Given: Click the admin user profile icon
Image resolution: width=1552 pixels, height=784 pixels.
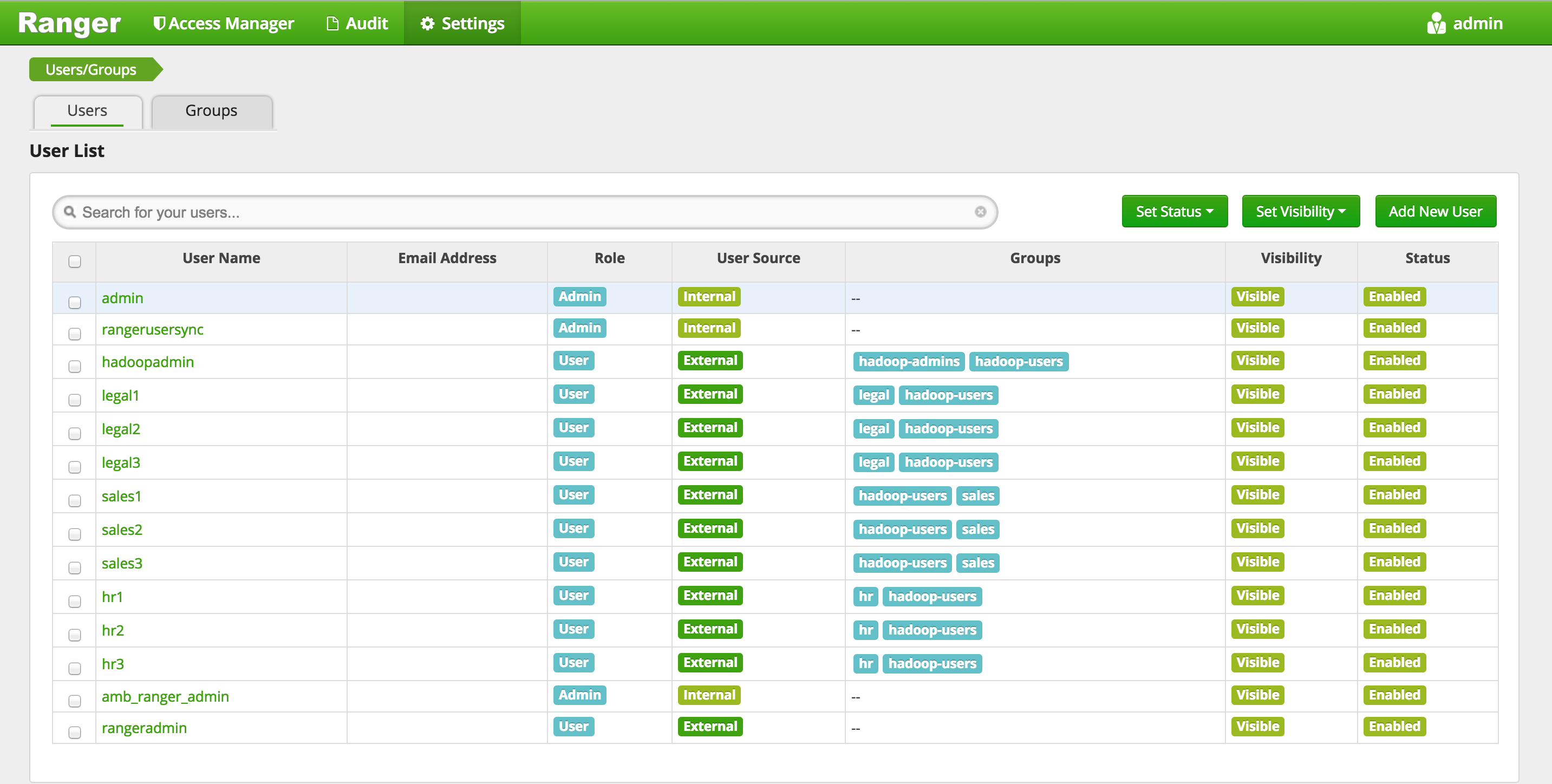Looking at the screenshot, I should click(1436, 23).
